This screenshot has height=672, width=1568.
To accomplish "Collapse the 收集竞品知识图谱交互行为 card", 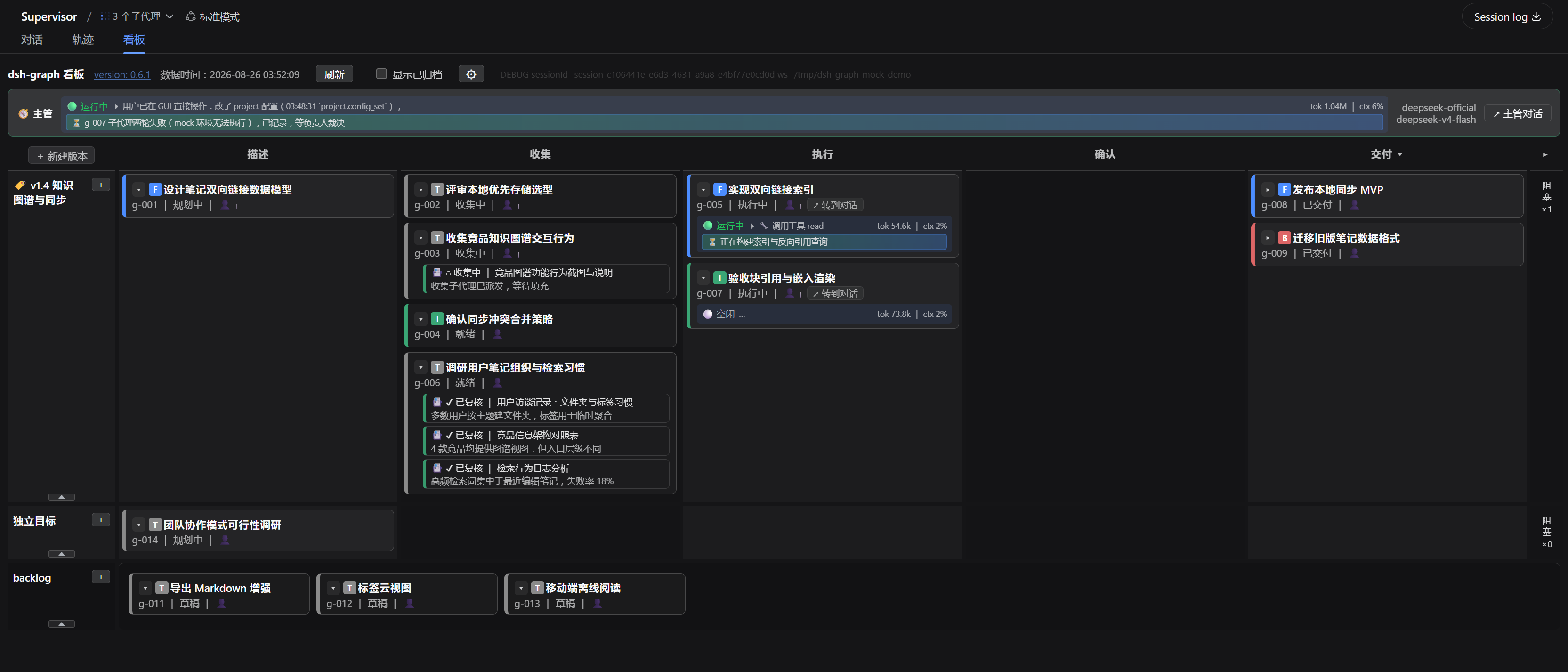I will click(420, 238).
